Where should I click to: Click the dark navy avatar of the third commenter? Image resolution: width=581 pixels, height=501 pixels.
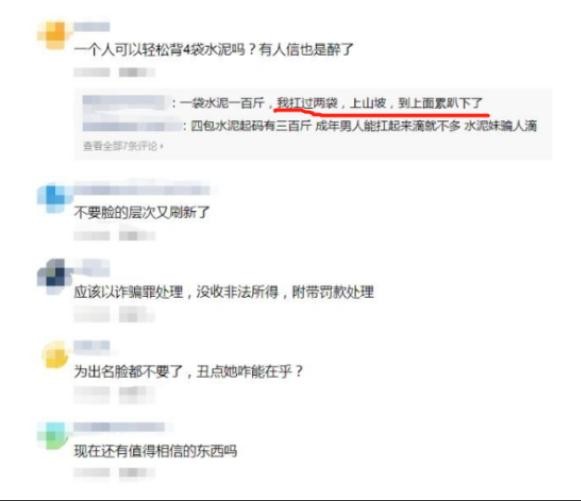(54, 277)
